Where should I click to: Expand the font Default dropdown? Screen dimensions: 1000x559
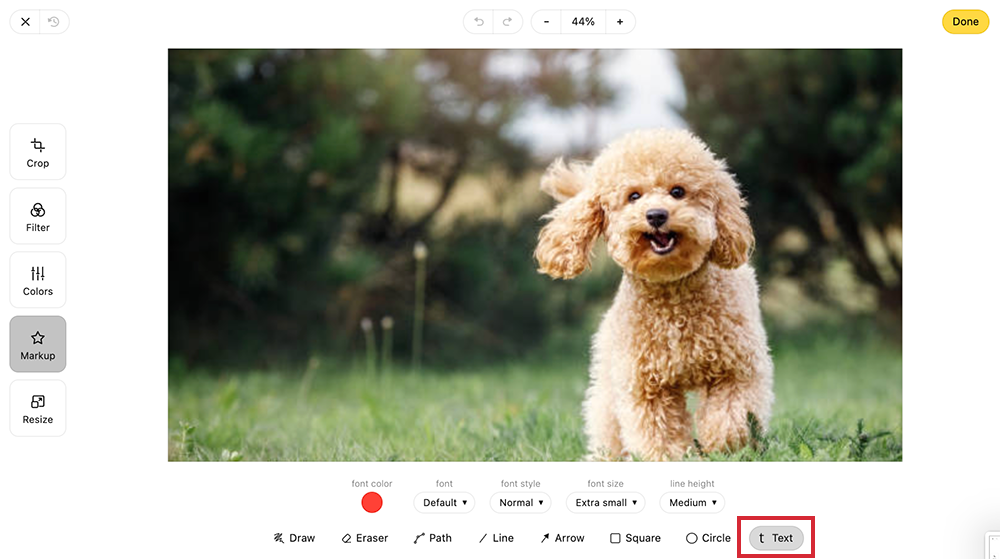click(445, 503)
